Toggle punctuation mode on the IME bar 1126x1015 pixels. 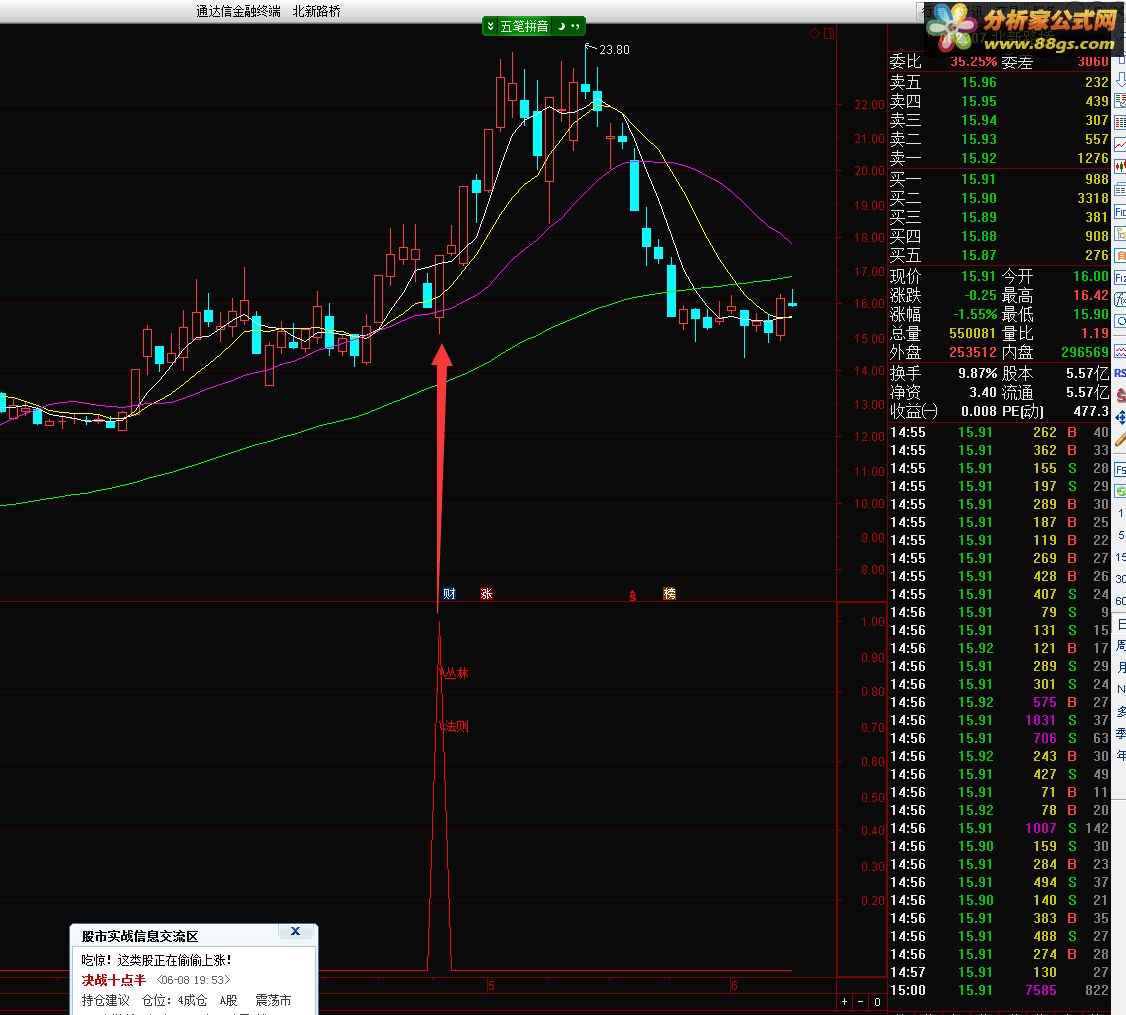coord(575,27)
